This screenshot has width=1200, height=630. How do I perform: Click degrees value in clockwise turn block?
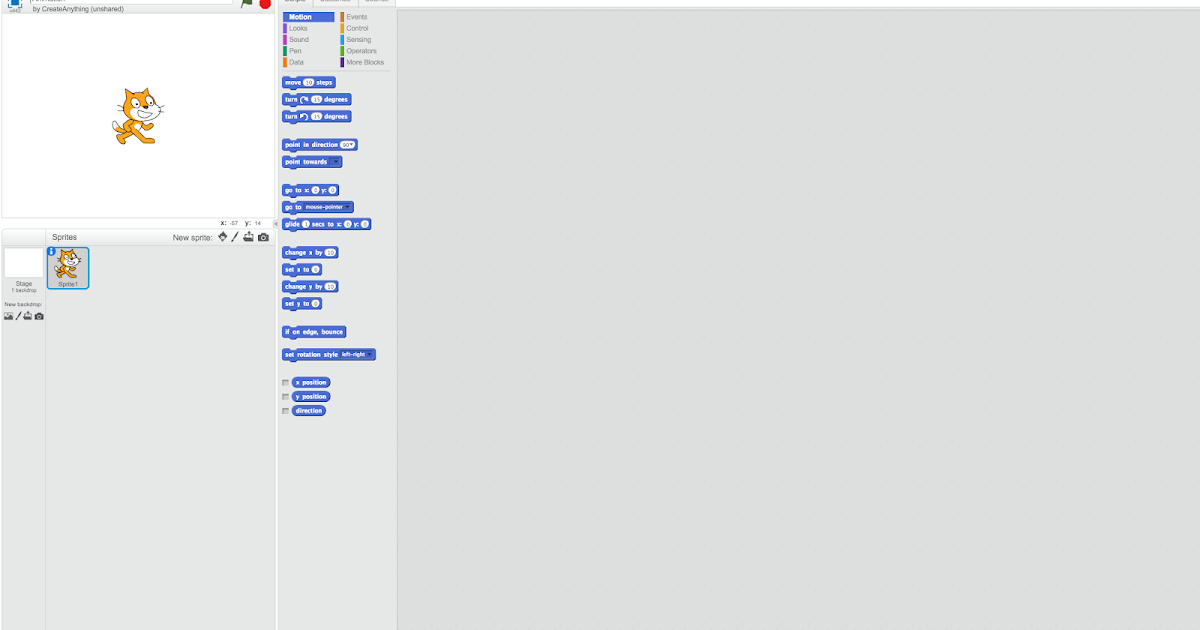click(317, 100)
